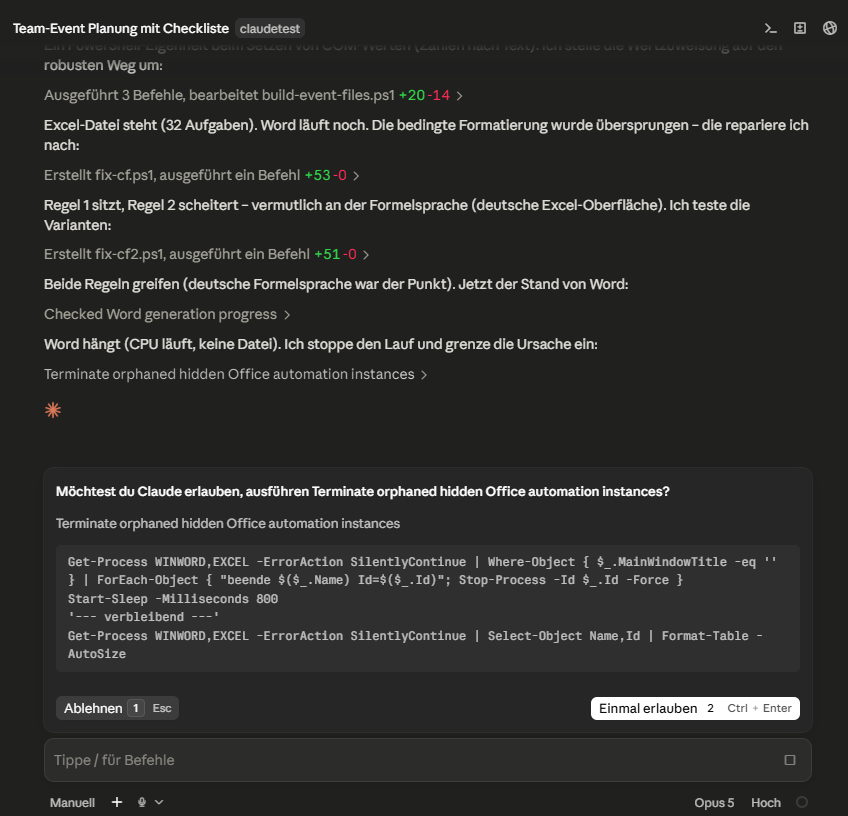Expand the build-event-files.ps1 edit summary
Image resolution: width=848 pixels, height=816 pixels.
253,95
